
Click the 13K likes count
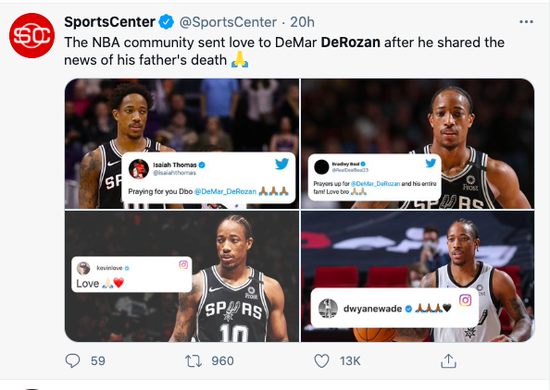click(x=350, y=361)
